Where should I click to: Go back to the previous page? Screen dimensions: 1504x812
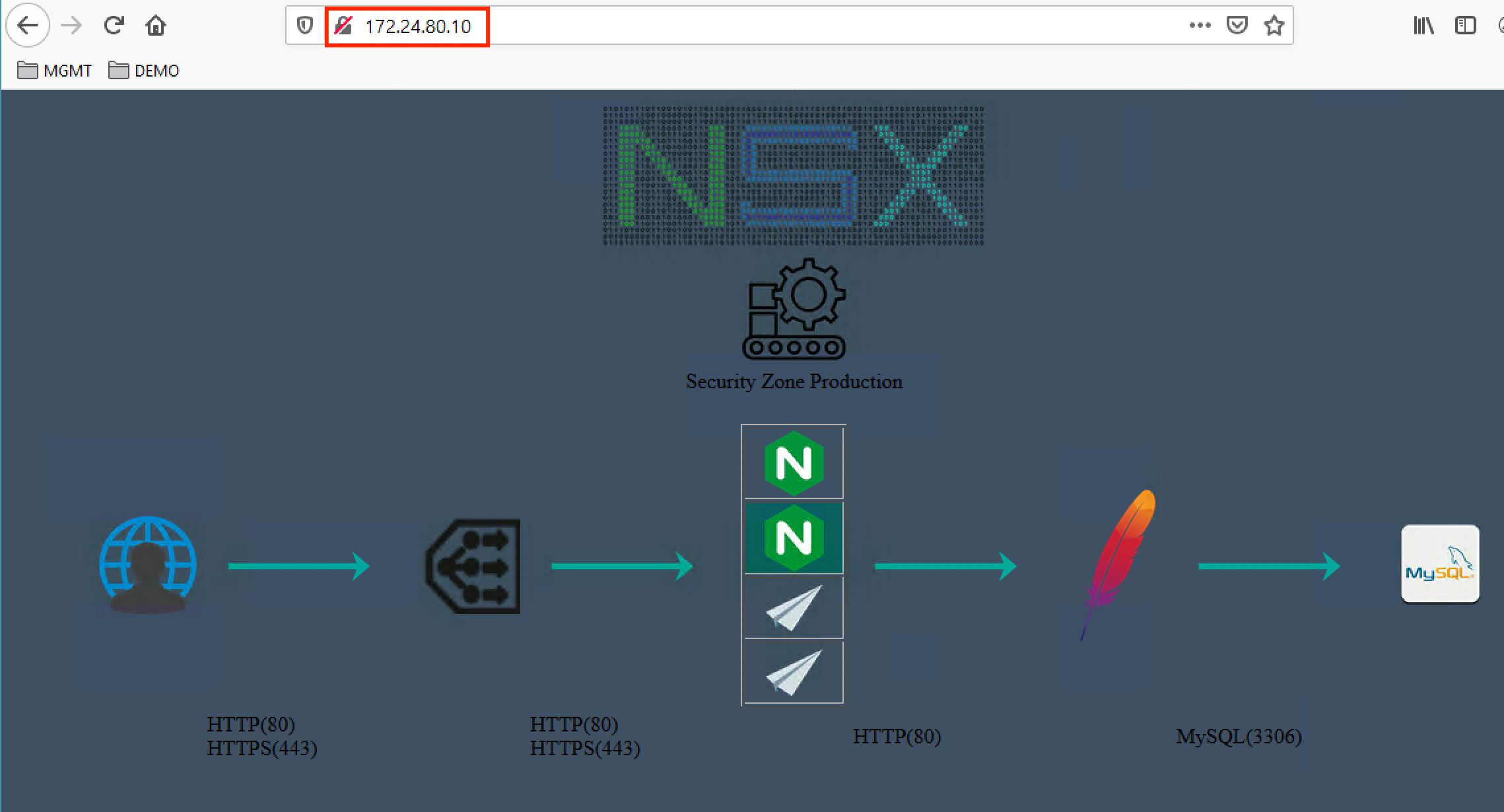27,26
